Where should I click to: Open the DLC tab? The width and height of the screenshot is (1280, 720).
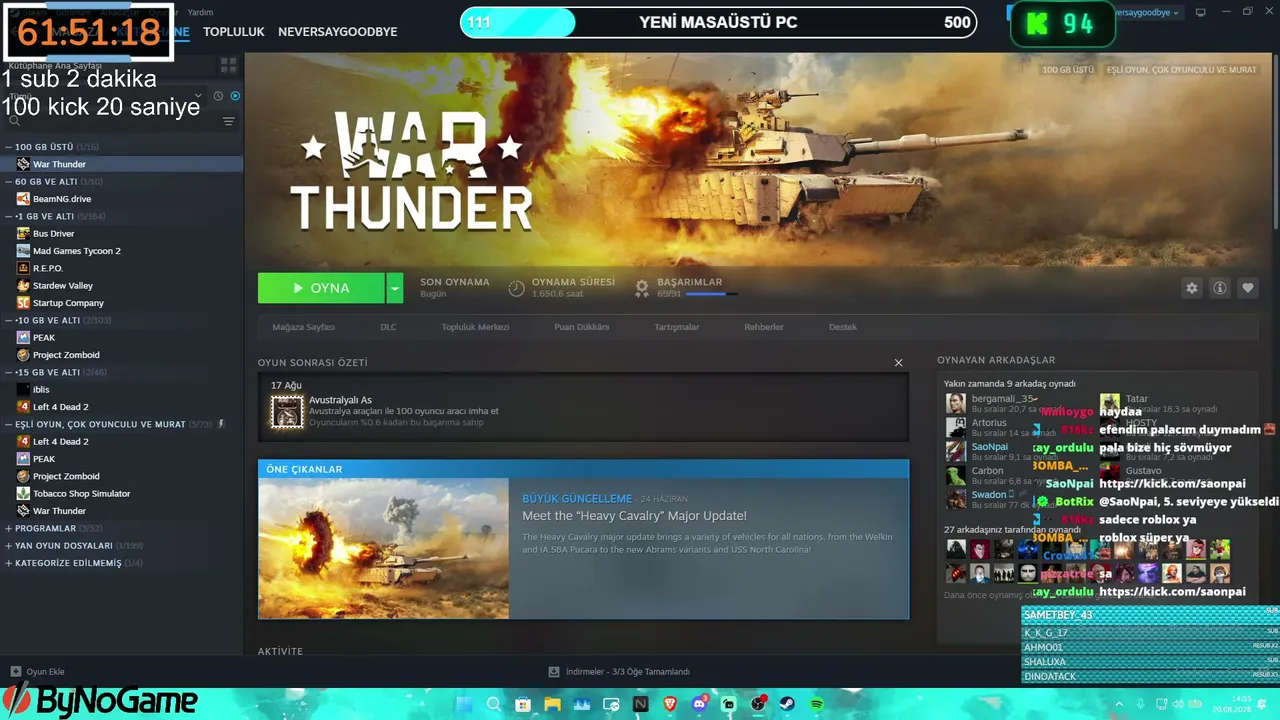point(388,327)
